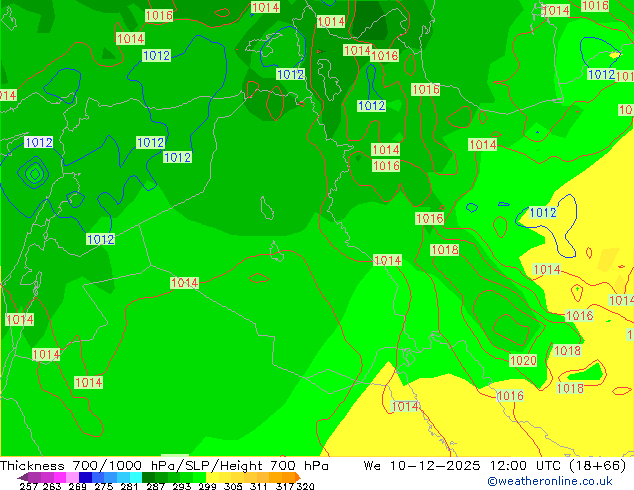Click the 1020 isobar label
Image resolution: width=634 pixels, height=490 pixels.
point(523,360)
